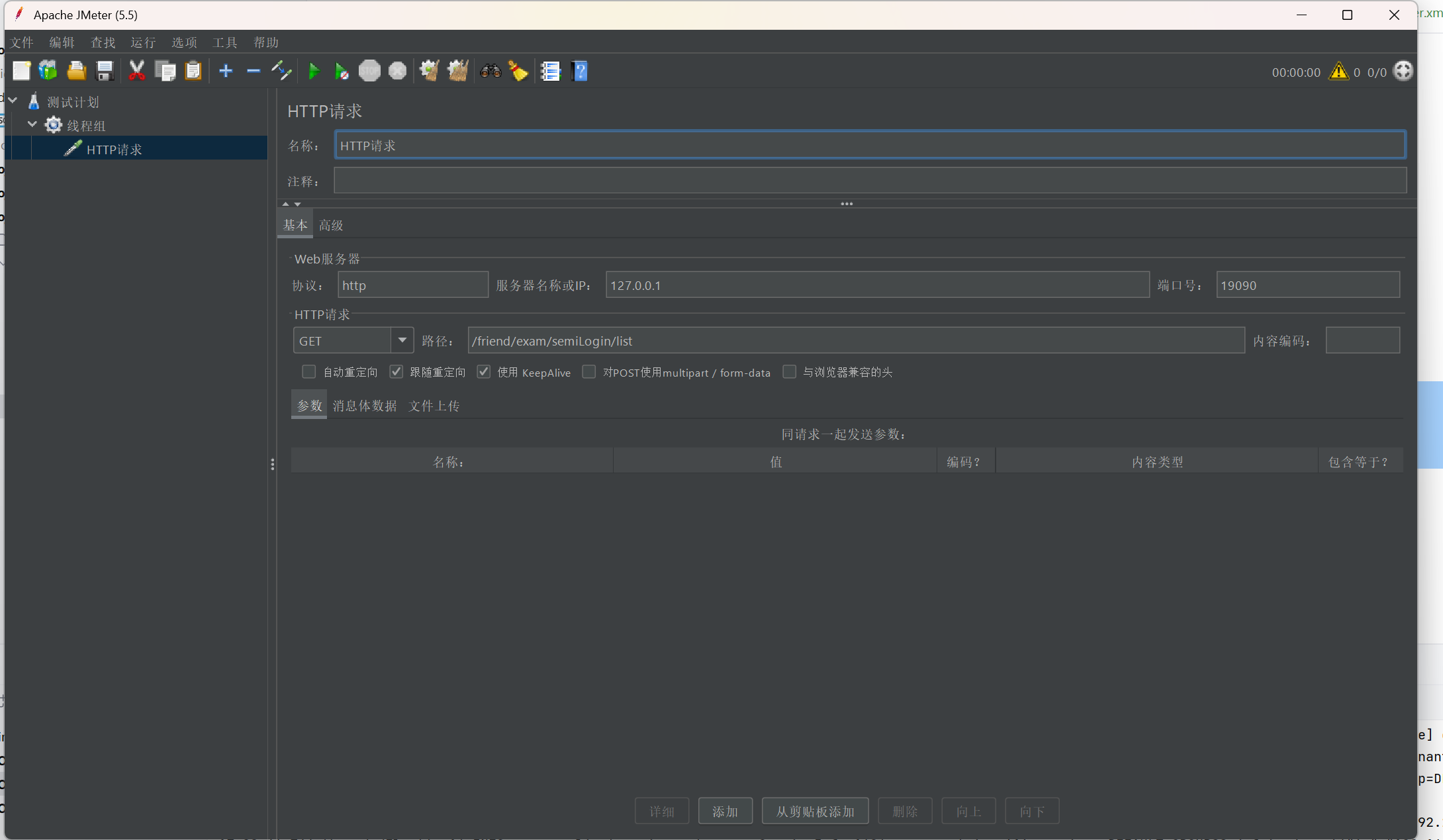
Task: Open the 选项 menu
Action: [185, 42]
